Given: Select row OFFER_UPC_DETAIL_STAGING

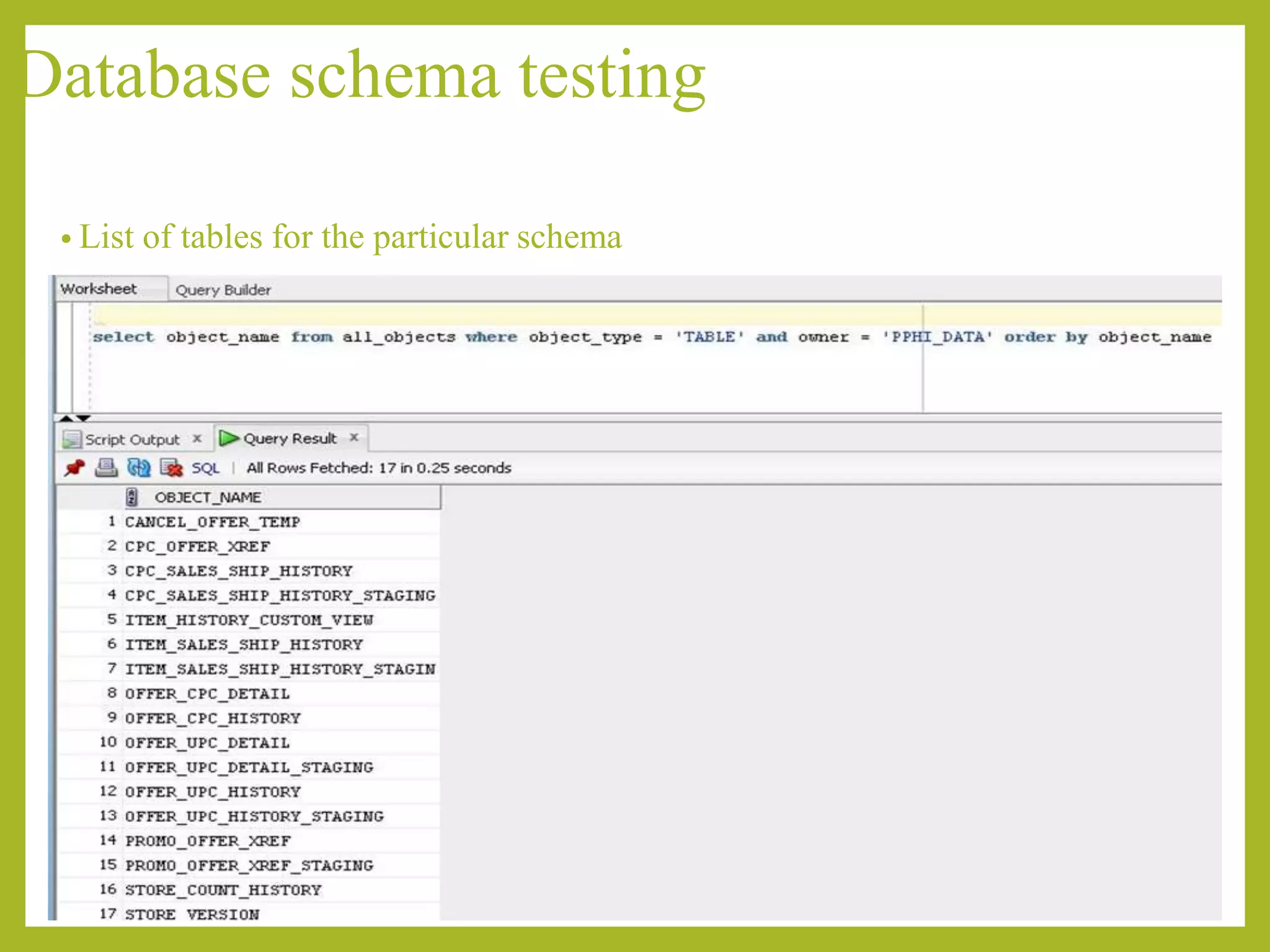Looking at the screenshot, I should [249, 767].
